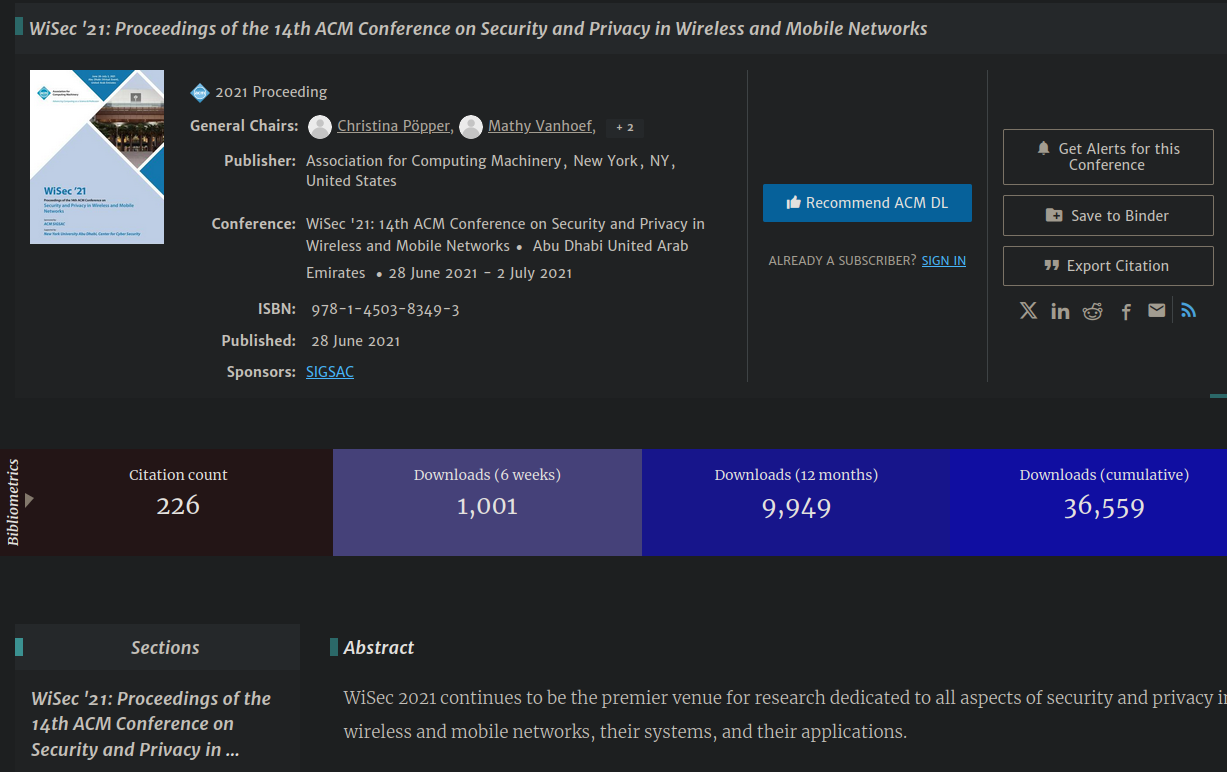Image resolution: width=1227 pixels, height=772 pixels.
Task: Select WiSec '21 entry in Sections
Action: click(x=151, y=723)
